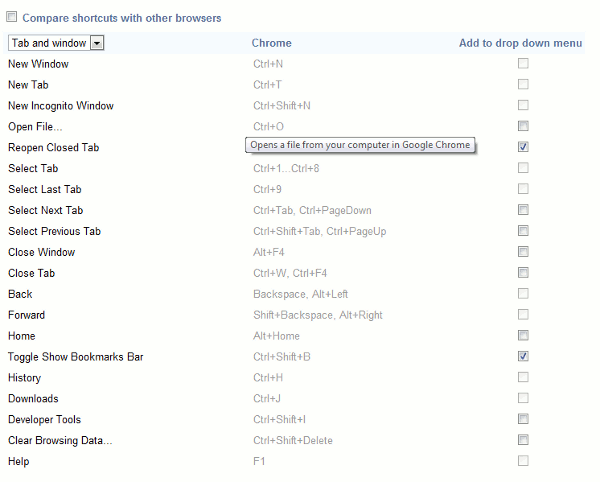Image resolution: width=600 pixels, height=482 pixels.
Task: Enable the Close Window checkbox
Action: [x=523, y=252]
